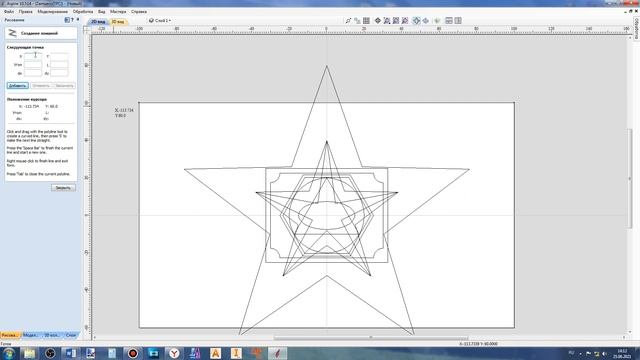Open the Слой 1 layer dropdown
Image resolution: width=640 pixels, height=360 pixels.
pyautogui.click(x=160, y=20)
